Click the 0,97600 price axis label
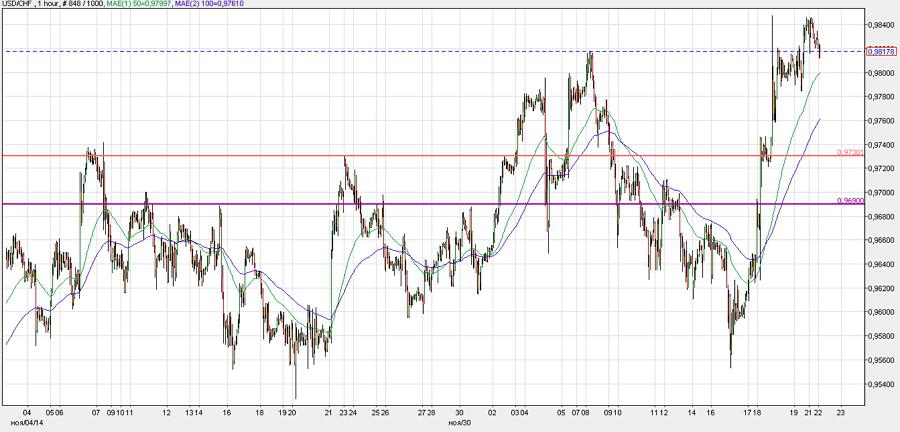 click(x=881, y=121)
